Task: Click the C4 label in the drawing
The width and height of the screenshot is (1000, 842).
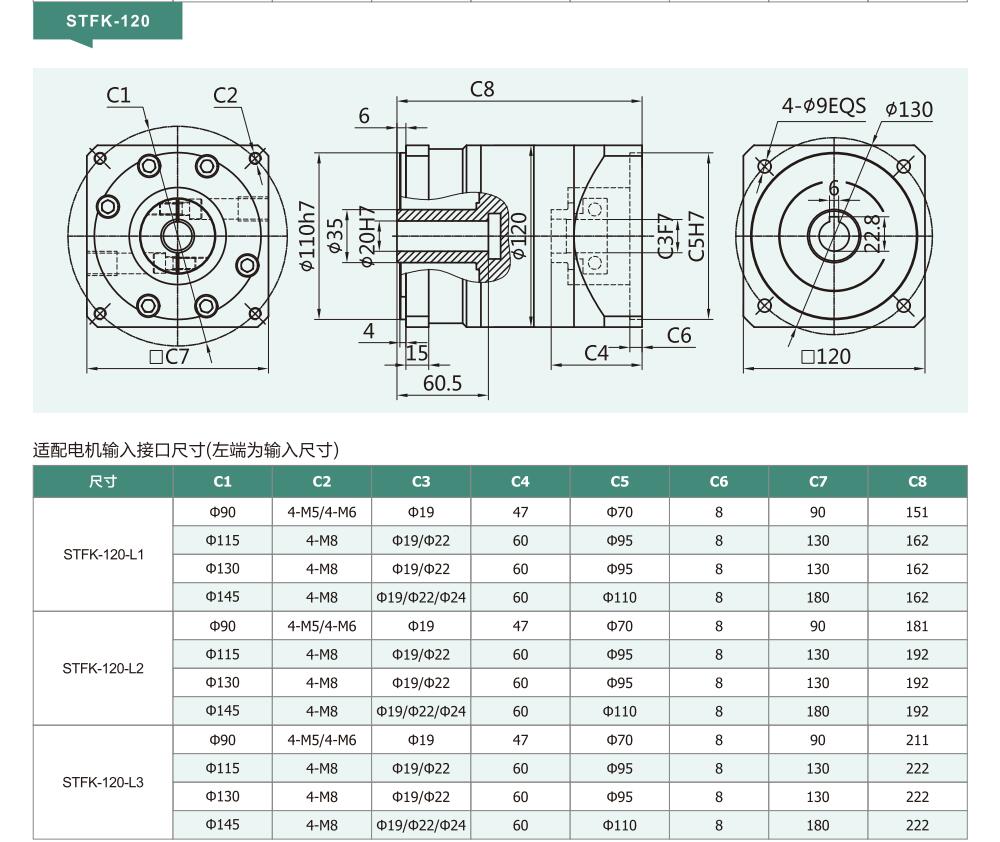Action: point(596,353)
